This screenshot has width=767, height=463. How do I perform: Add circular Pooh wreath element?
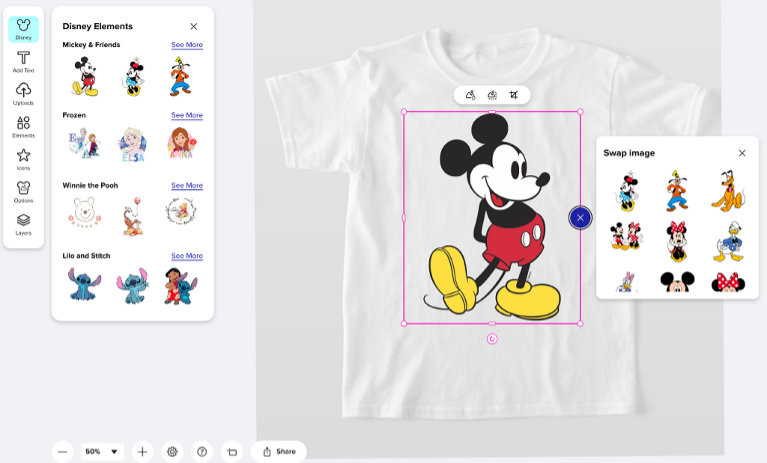click(x=181, y=212)
